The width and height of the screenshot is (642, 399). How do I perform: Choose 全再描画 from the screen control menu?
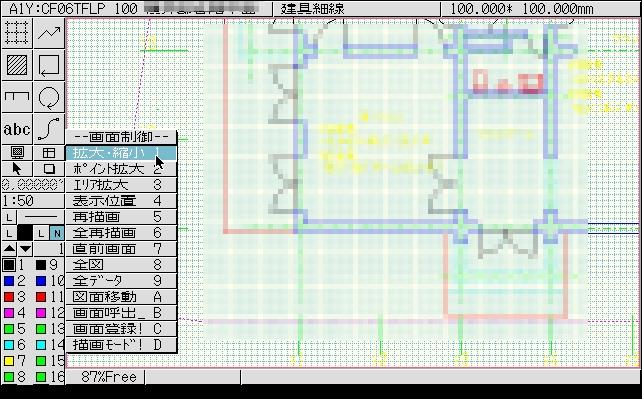coord(121,233)
